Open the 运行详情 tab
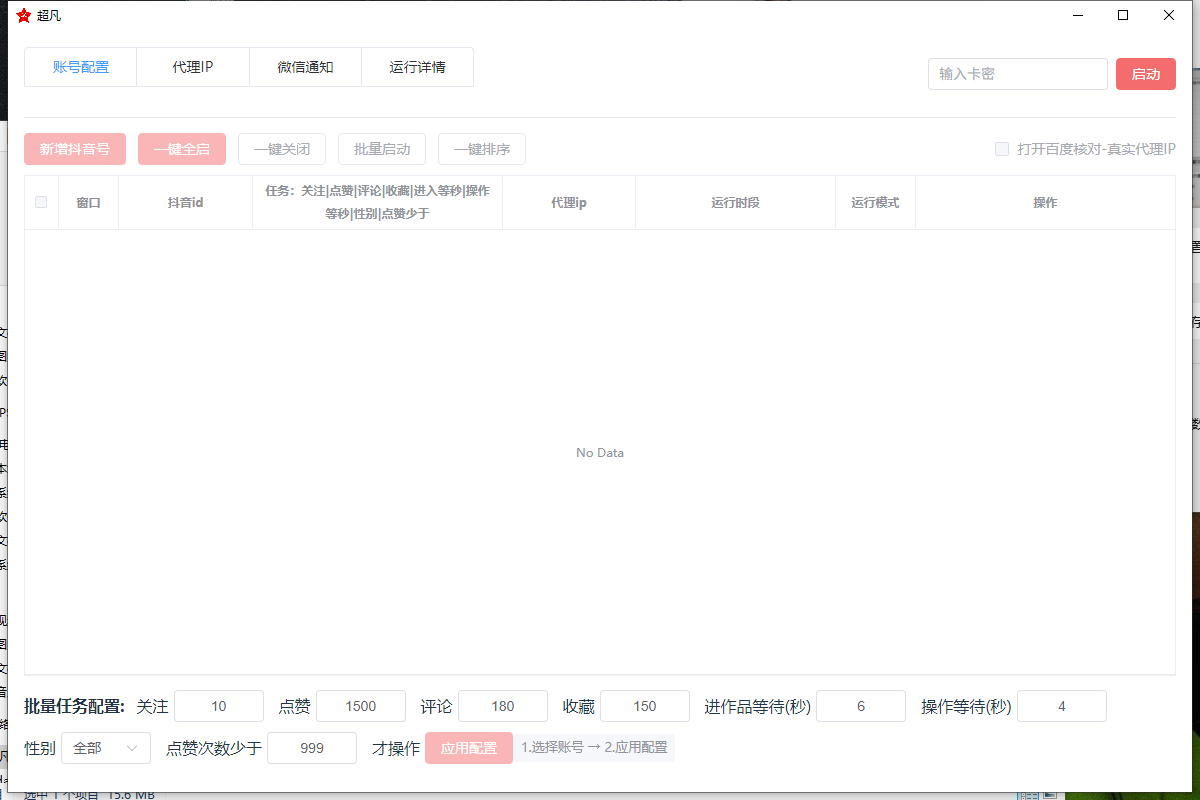The width and height of the screenshot is (1200, 800). (418, 67)
